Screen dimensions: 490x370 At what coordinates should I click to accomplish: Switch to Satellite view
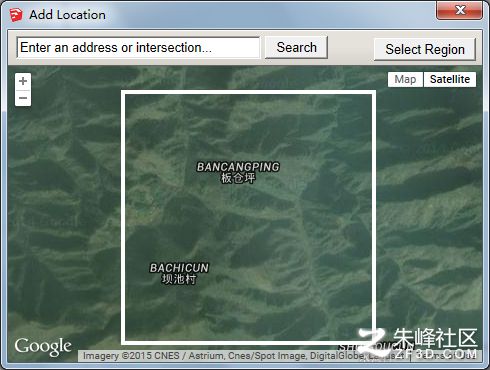click(x=450, y=79)
